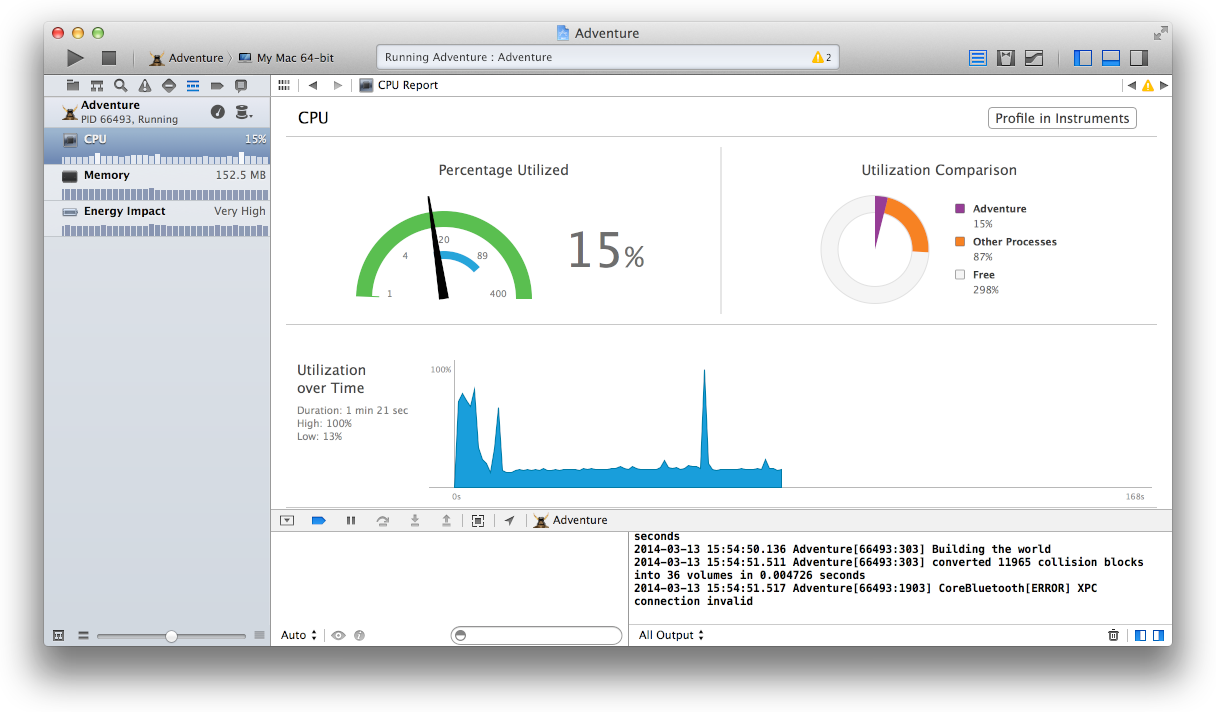Toggle the utilities panel visibility
Screen dimensions: 1216x712
click(x=1139, y=58)
